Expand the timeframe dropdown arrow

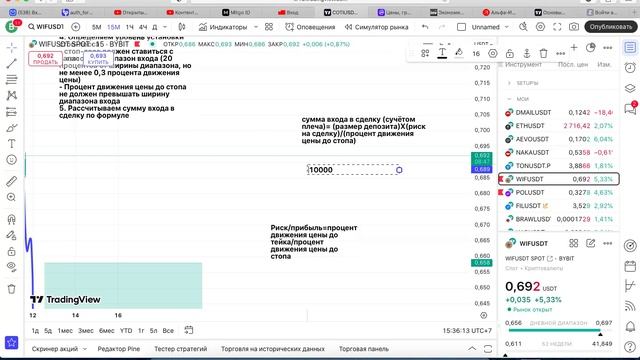(x=165, y=27)
